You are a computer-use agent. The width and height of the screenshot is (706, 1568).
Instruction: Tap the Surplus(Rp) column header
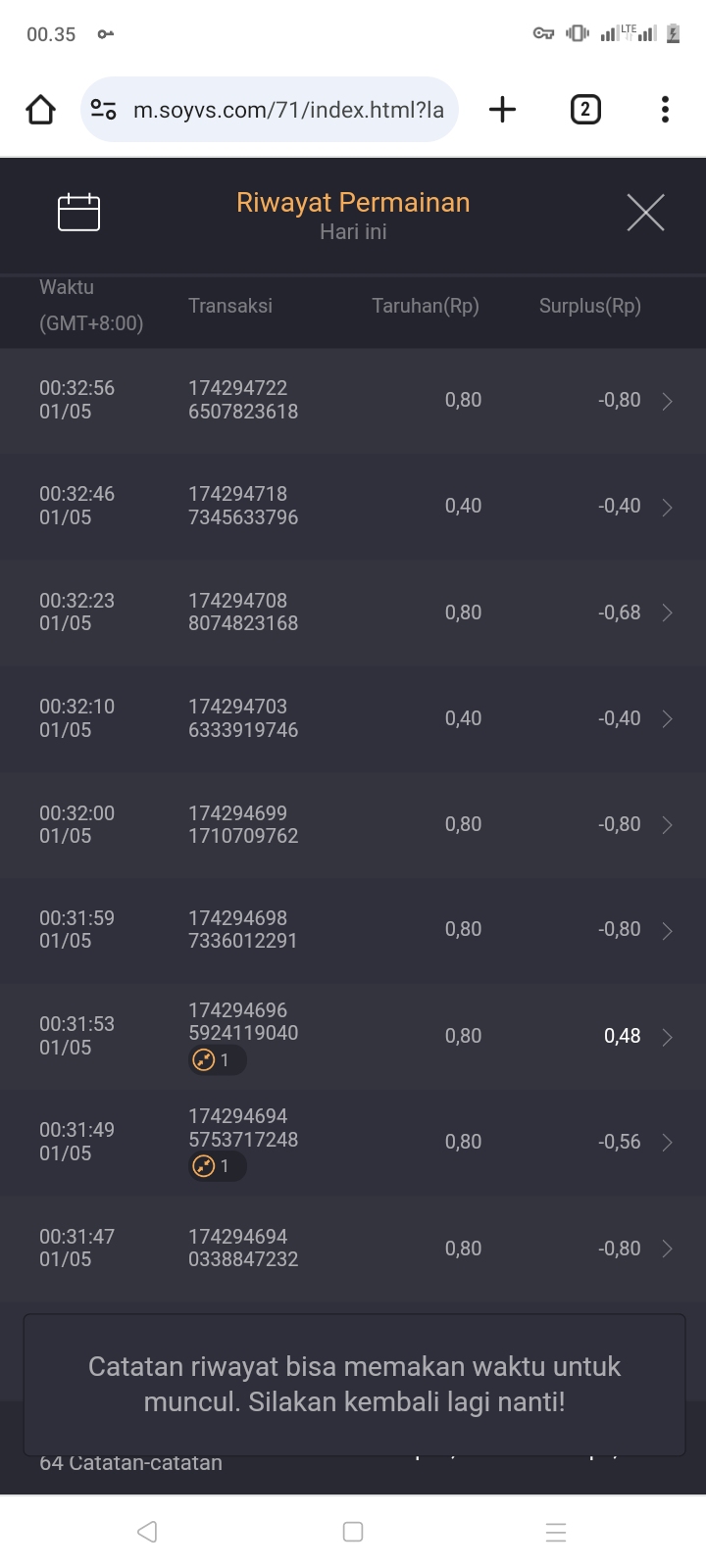coord(589,306)
